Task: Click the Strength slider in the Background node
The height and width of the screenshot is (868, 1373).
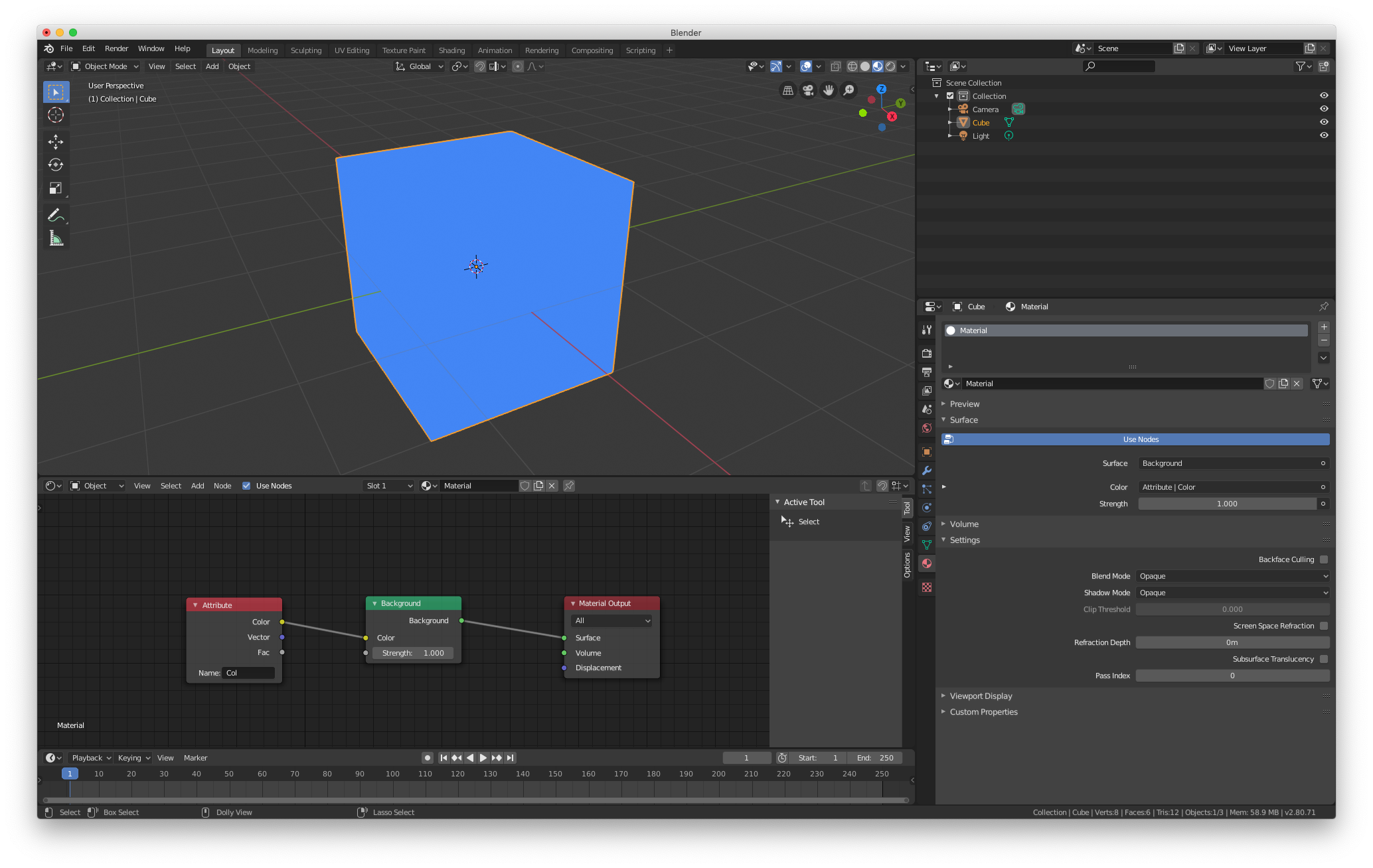Action: point(414,653)
